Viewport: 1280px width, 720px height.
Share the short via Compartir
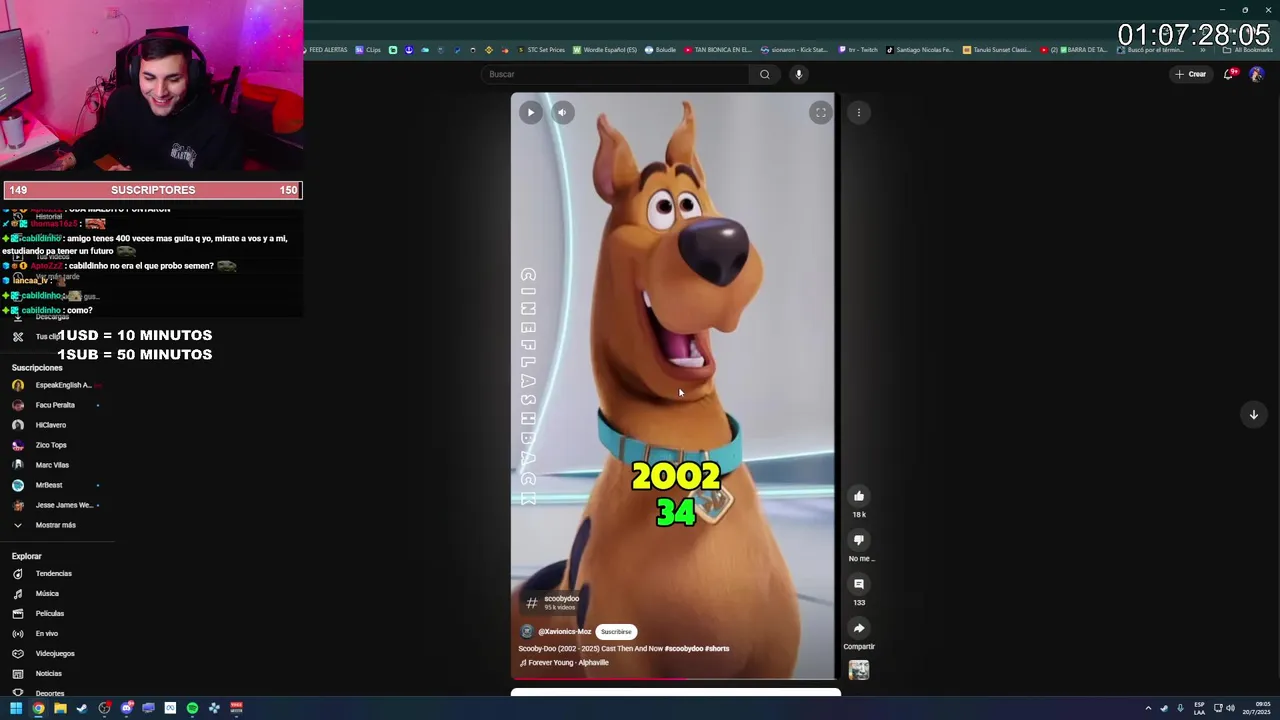859,628
